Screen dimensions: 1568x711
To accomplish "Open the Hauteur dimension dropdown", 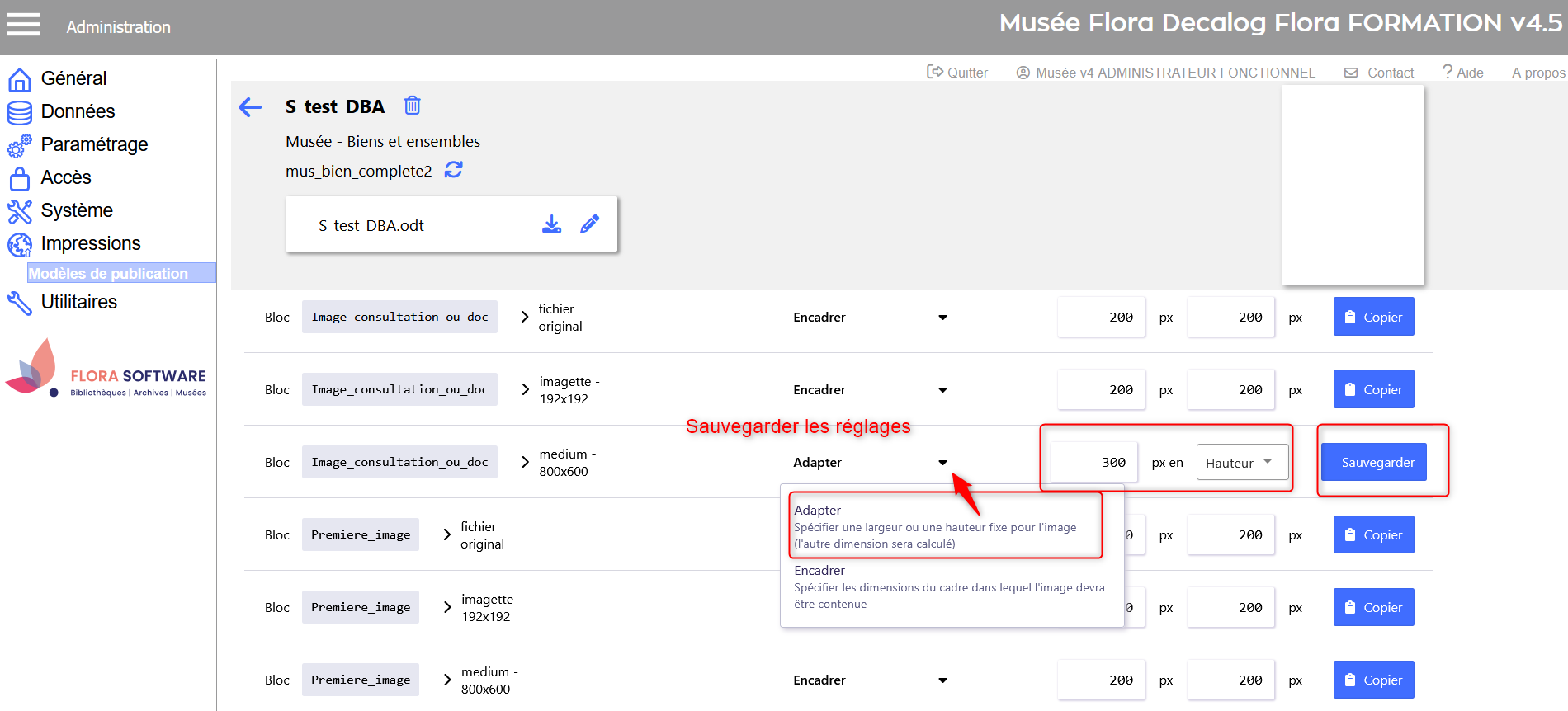I will coord(1241,463).
